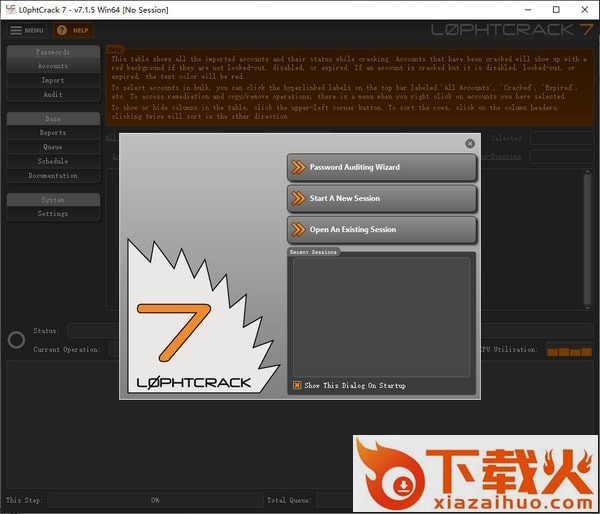Click the This Step progress bar
Viewport: 600px width, 514px height.
click(x=155, y=500)
